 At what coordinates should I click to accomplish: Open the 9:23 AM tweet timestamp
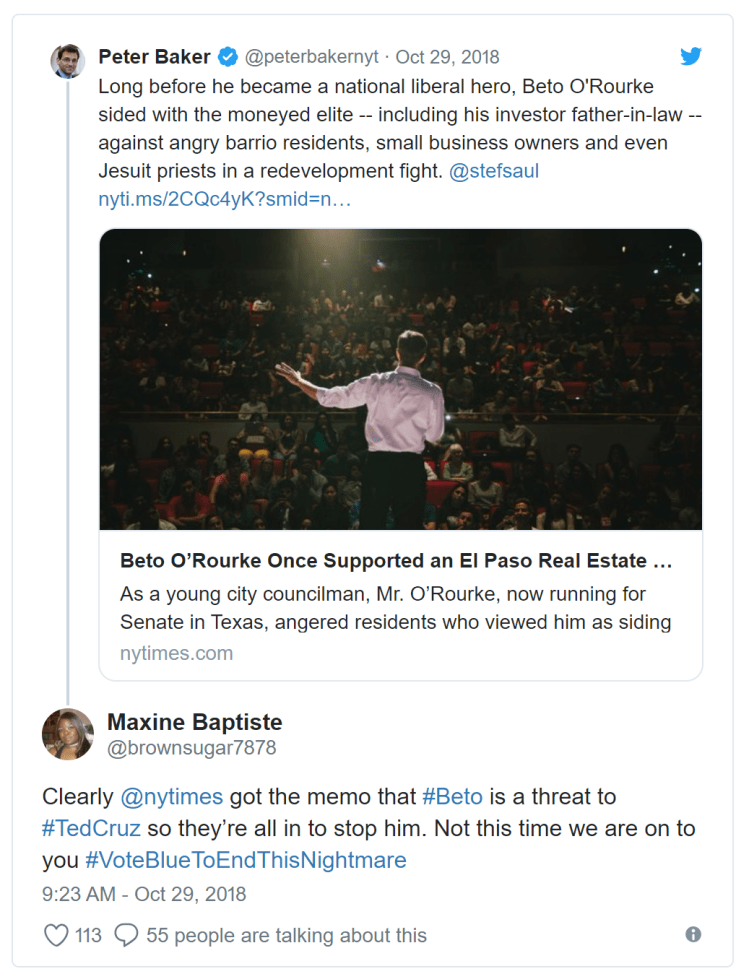coord(144,893)
